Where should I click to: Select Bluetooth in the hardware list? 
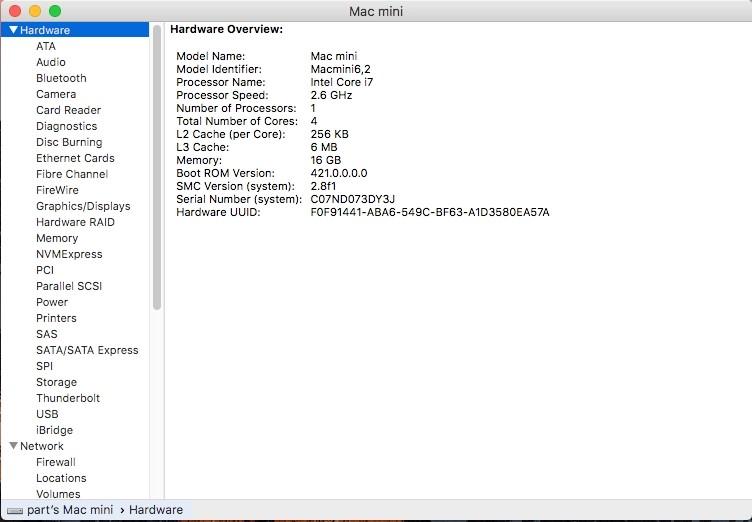point(61,78)
